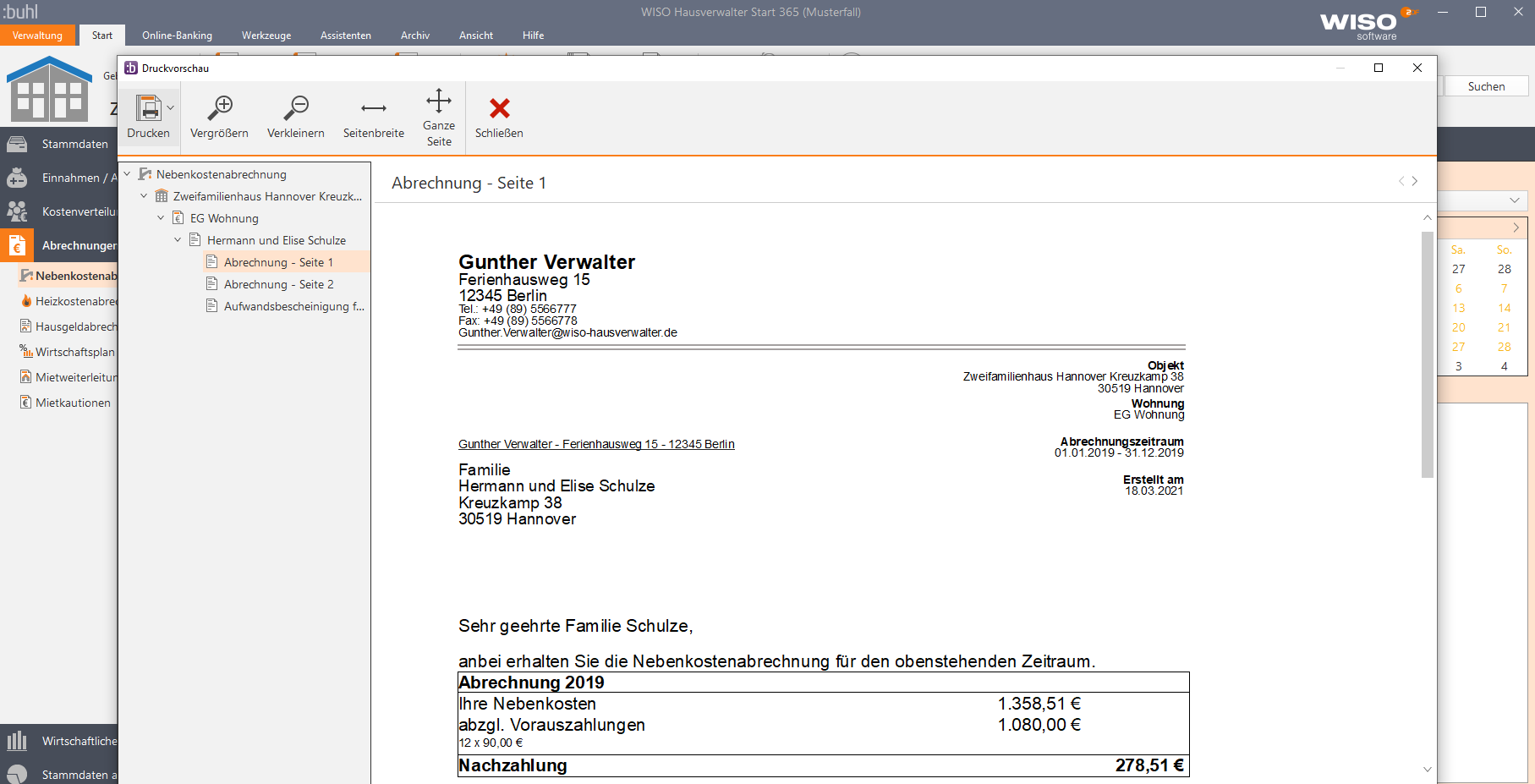Image resolution: width=1535 pixels, height=784 pixels.
Task: Select Abrechnung - Seite 2 in the tree
Action: 278,283
